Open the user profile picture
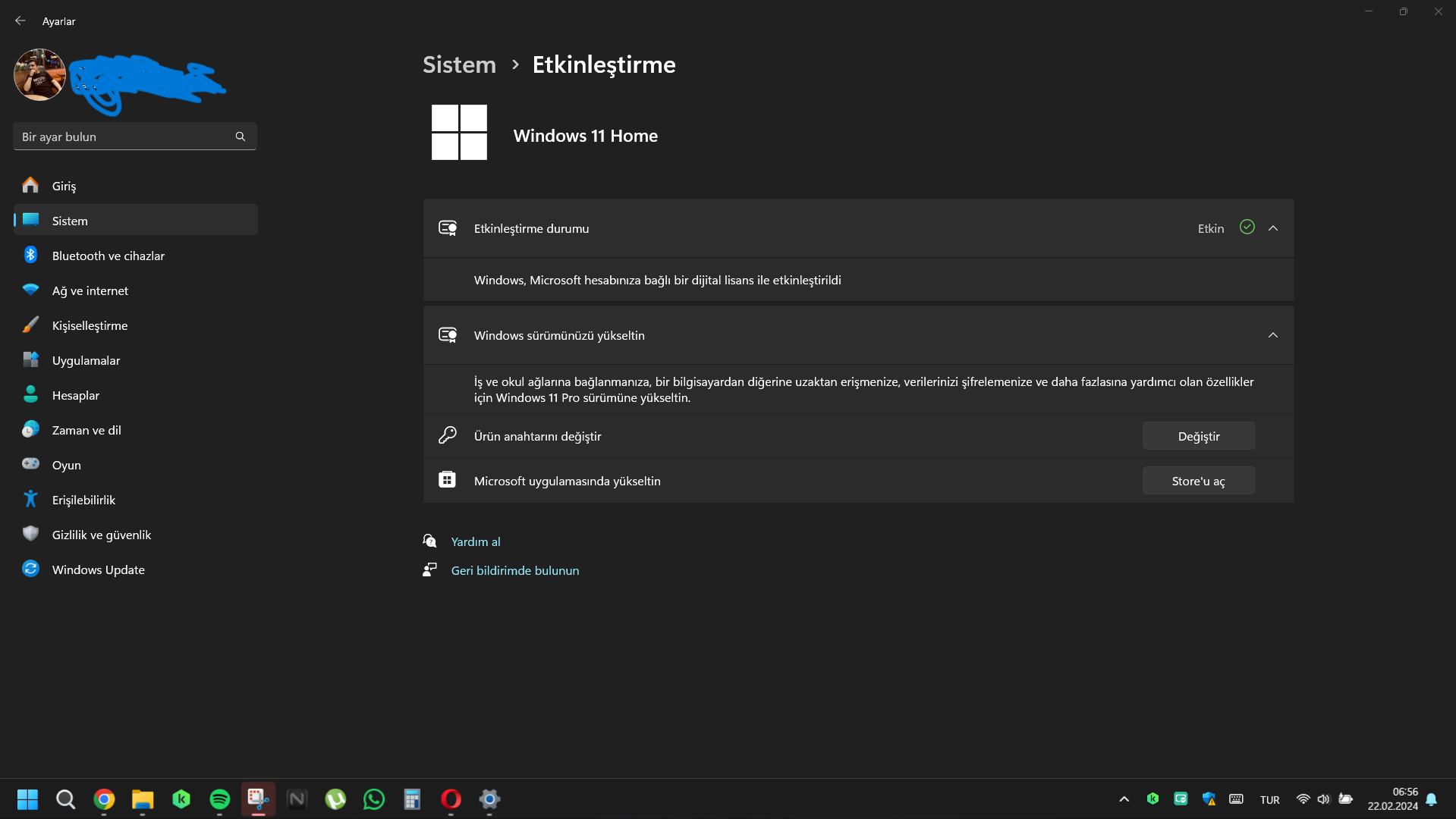Viewport: 1456px width, 819px height. [39, 74]
